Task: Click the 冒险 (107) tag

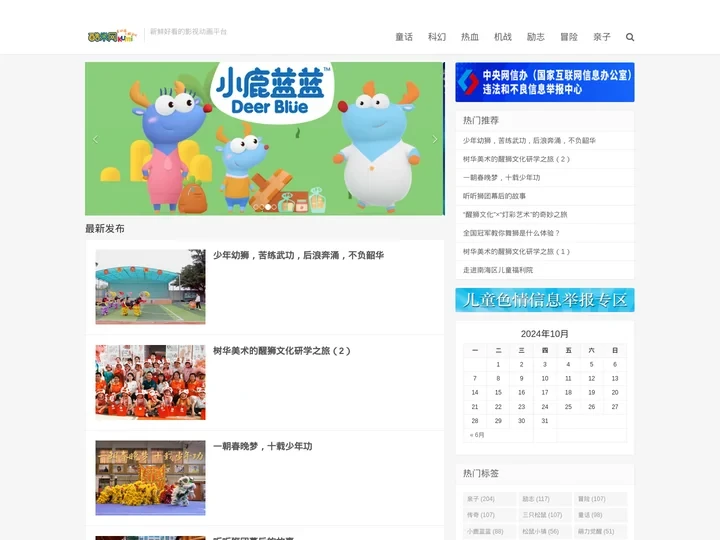Action: coord(591,499)
